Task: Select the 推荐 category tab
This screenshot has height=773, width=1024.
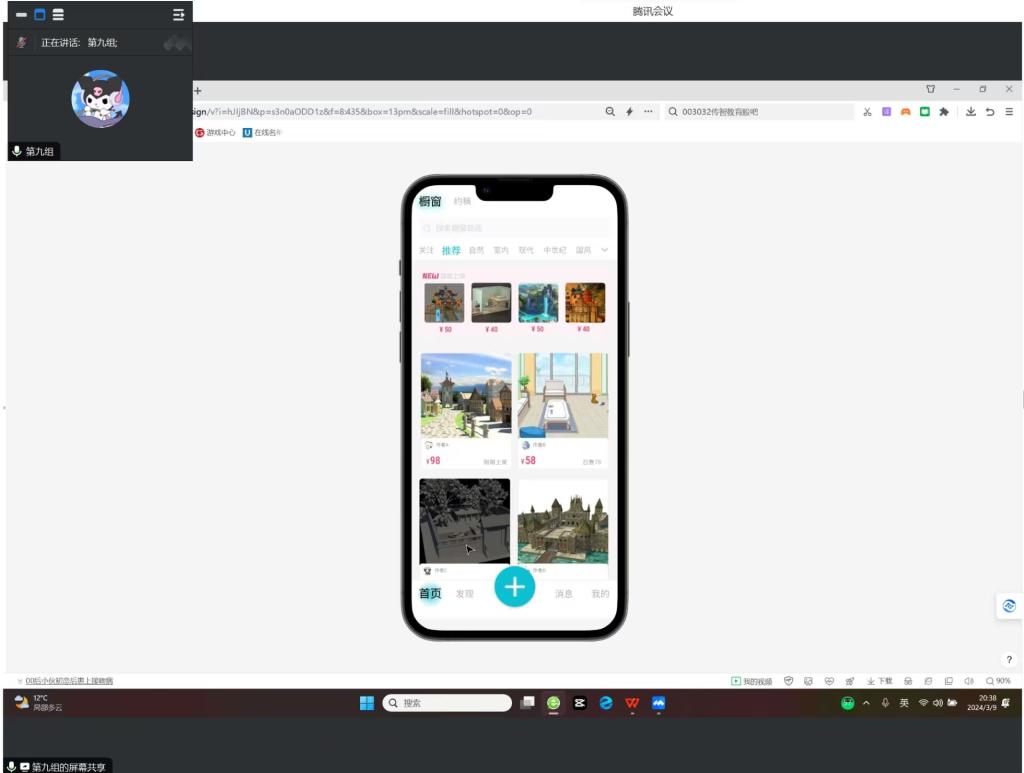Action: click(451, 250)
